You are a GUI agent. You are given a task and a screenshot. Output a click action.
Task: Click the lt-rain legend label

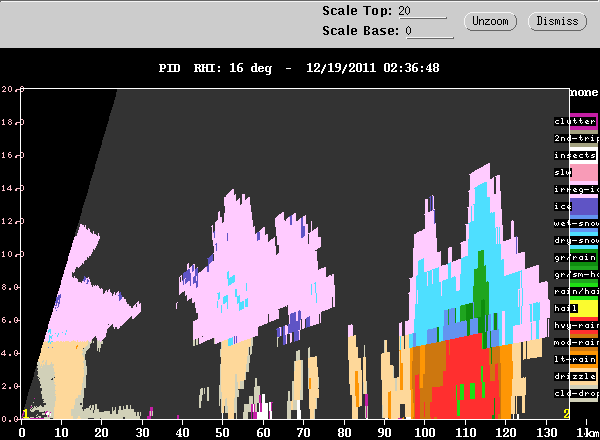(575, 359)
